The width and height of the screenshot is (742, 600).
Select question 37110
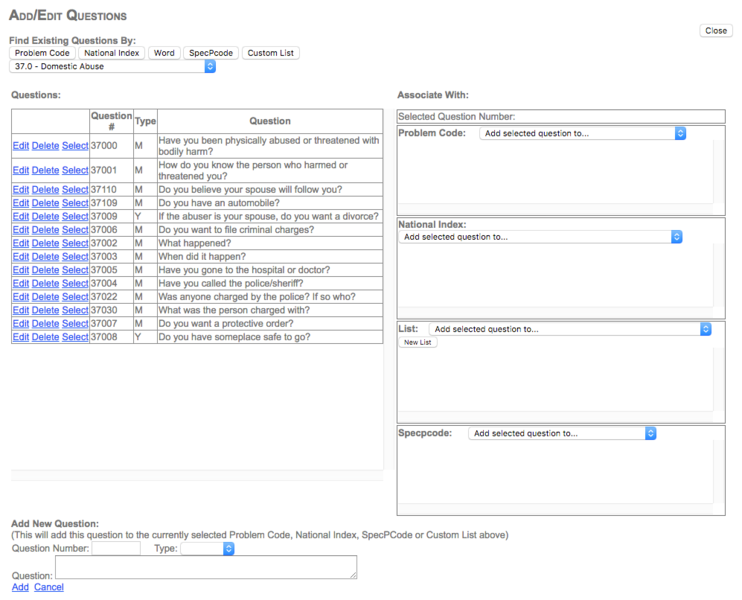(75, 190)
